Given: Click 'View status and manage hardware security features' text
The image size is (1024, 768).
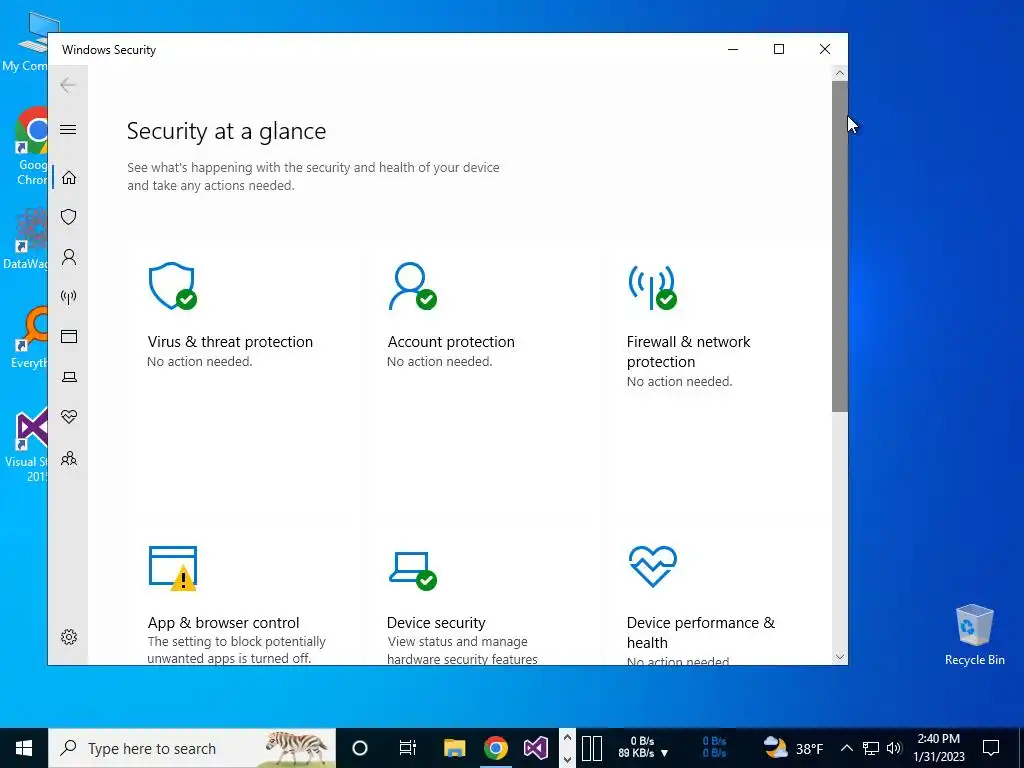Looking at the screenshot, I should (x=462, y=650).
